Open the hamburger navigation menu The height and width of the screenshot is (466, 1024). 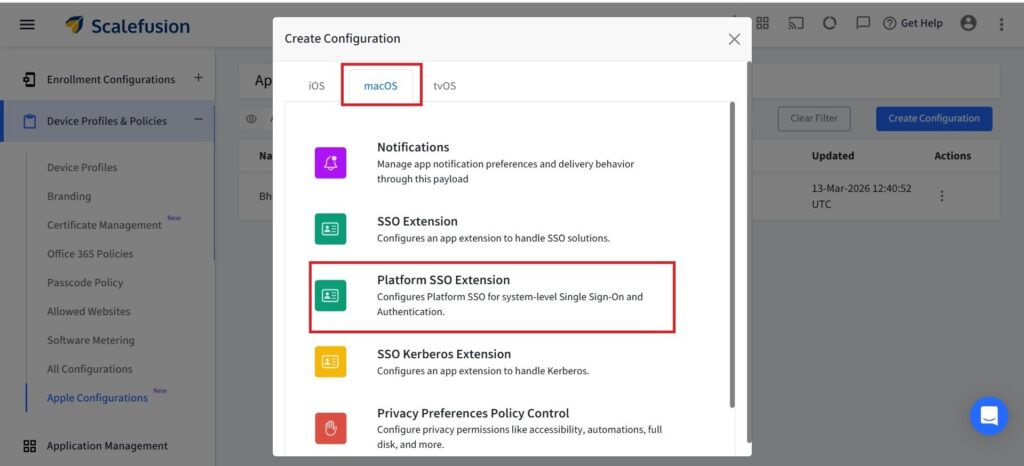click(x=27, y=25)
